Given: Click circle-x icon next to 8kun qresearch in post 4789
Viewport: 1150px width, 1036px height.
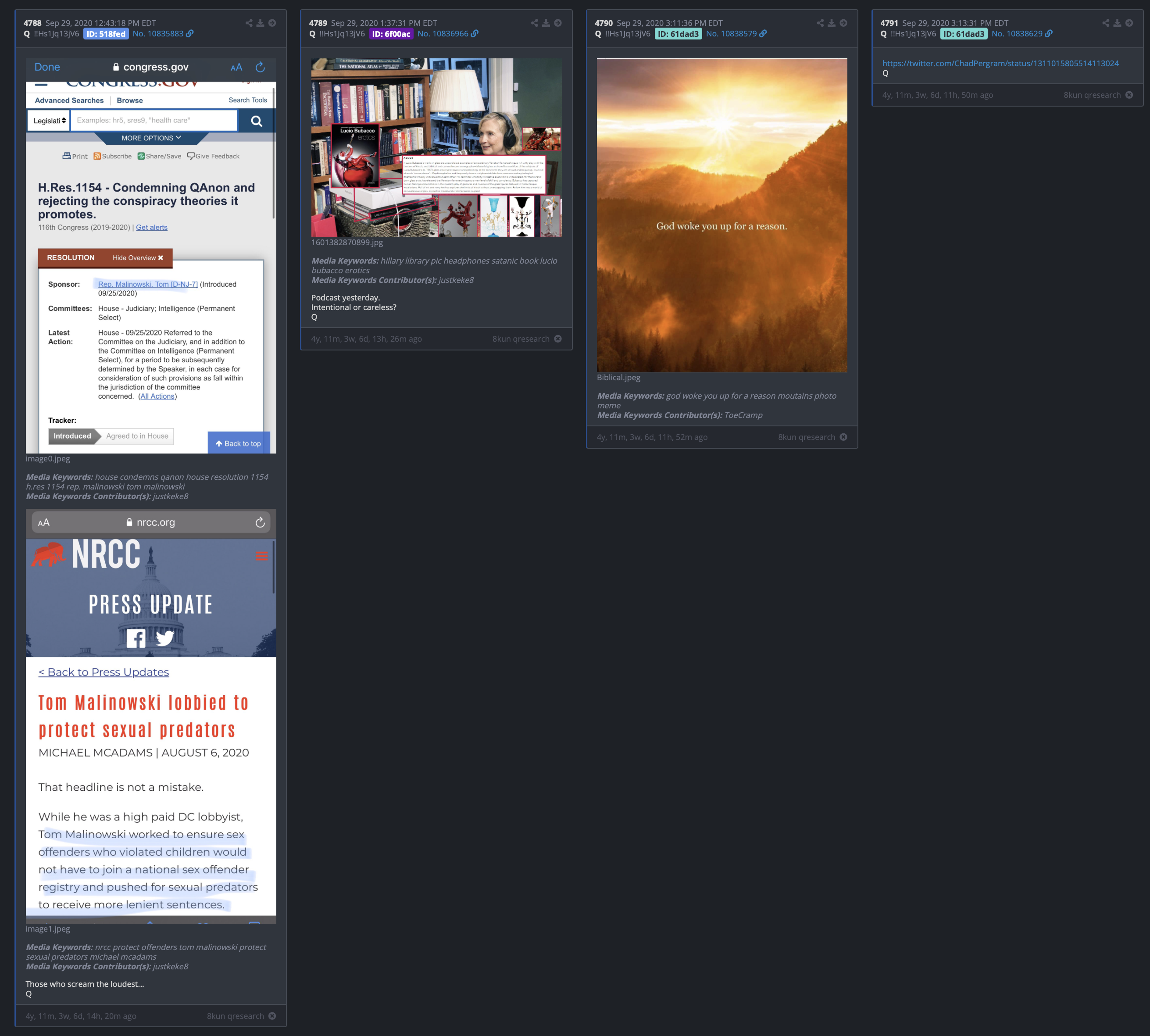Looking at the screenshot, I should click(x=558, y=339).
